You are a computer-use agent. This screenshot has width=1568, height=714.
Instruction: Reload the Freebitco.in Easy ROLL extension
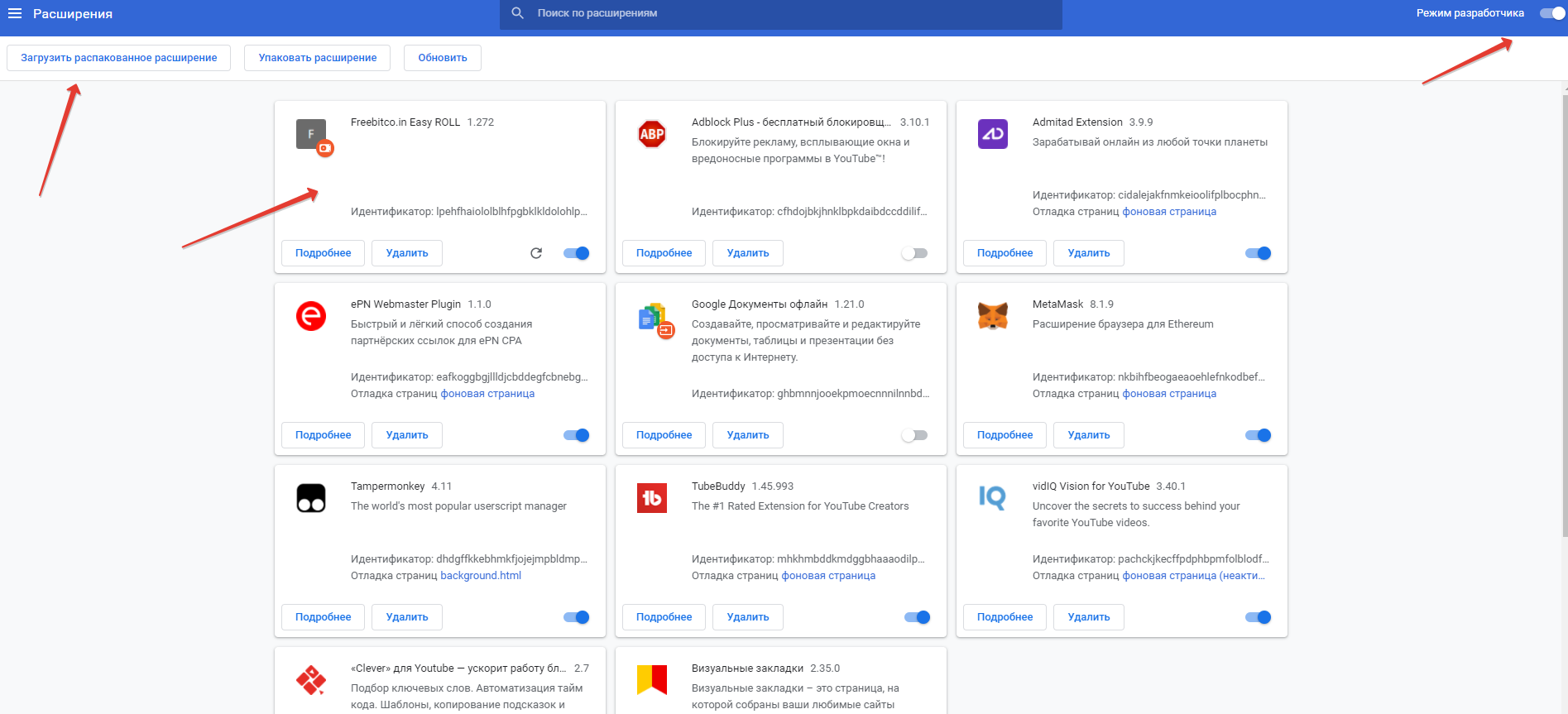point(536,253)
